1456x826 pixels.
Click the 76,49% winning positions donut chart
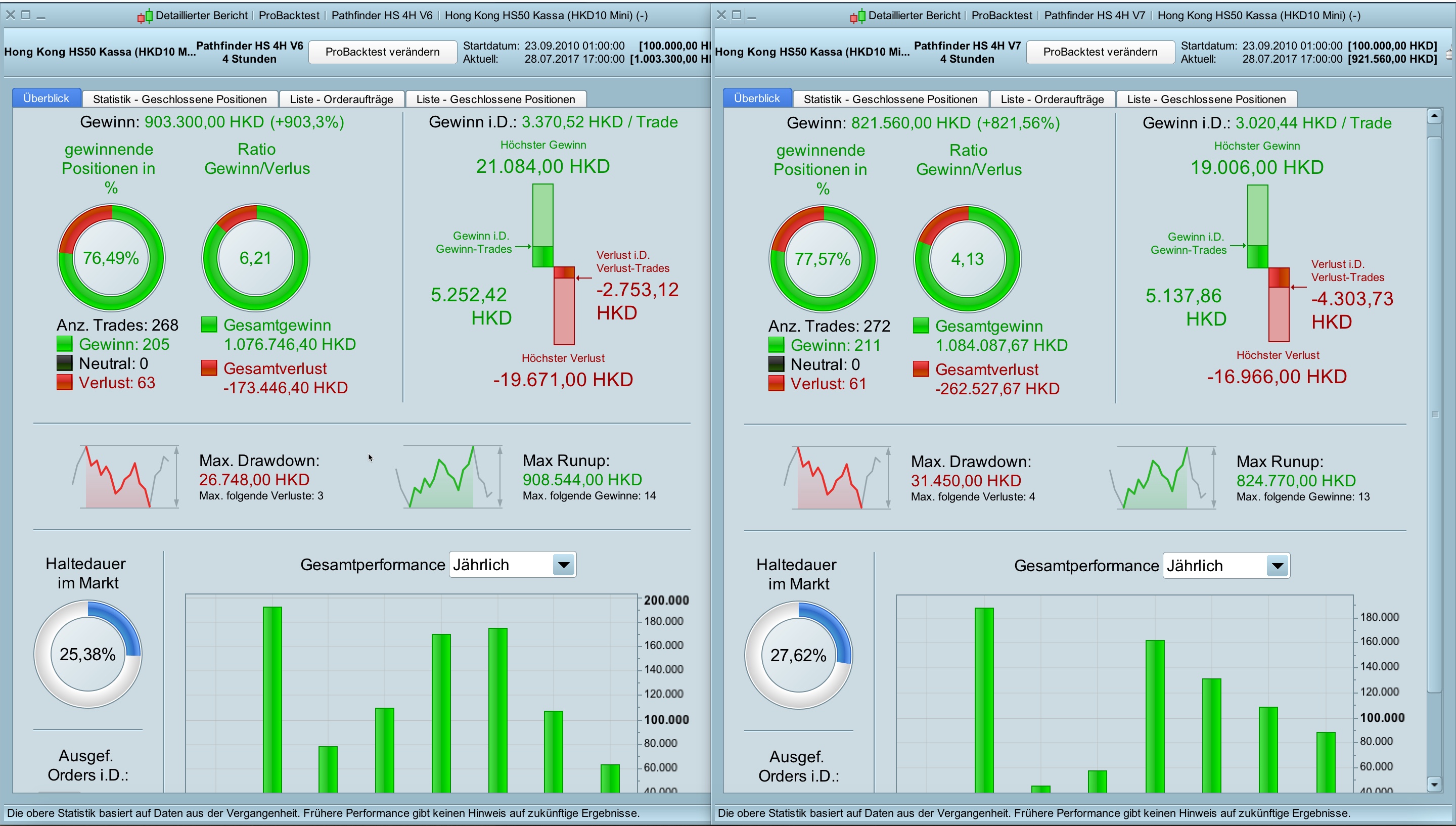coord(111,258)
